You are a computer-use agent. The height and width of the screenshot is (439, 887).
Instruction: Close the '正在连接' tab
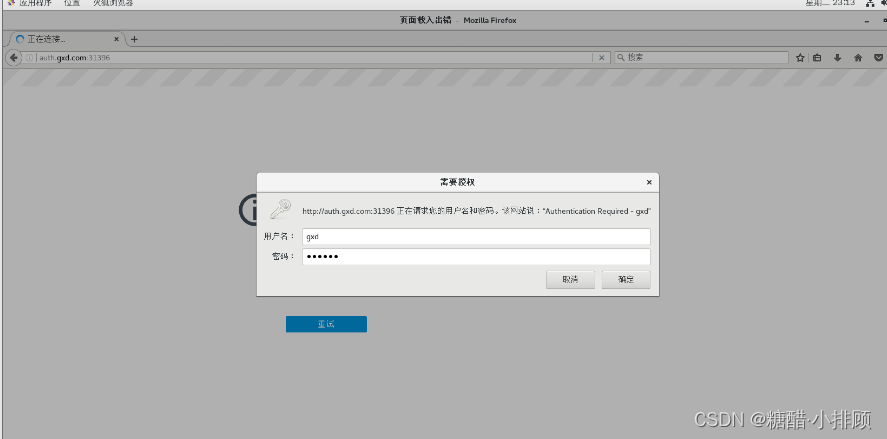click(117, 40)
